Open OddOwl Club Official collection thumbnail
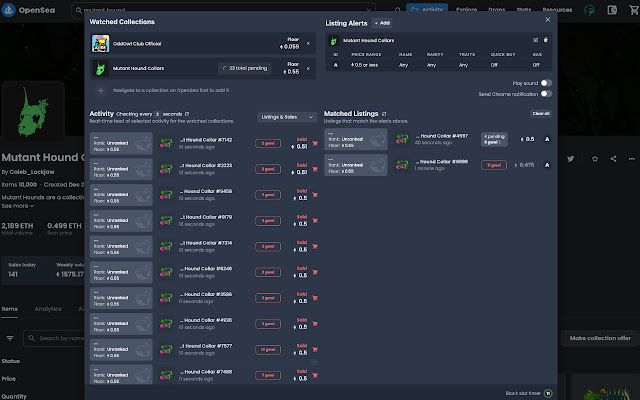The width and height of the screenshot is (640, 400). click(x=101, y=43)
